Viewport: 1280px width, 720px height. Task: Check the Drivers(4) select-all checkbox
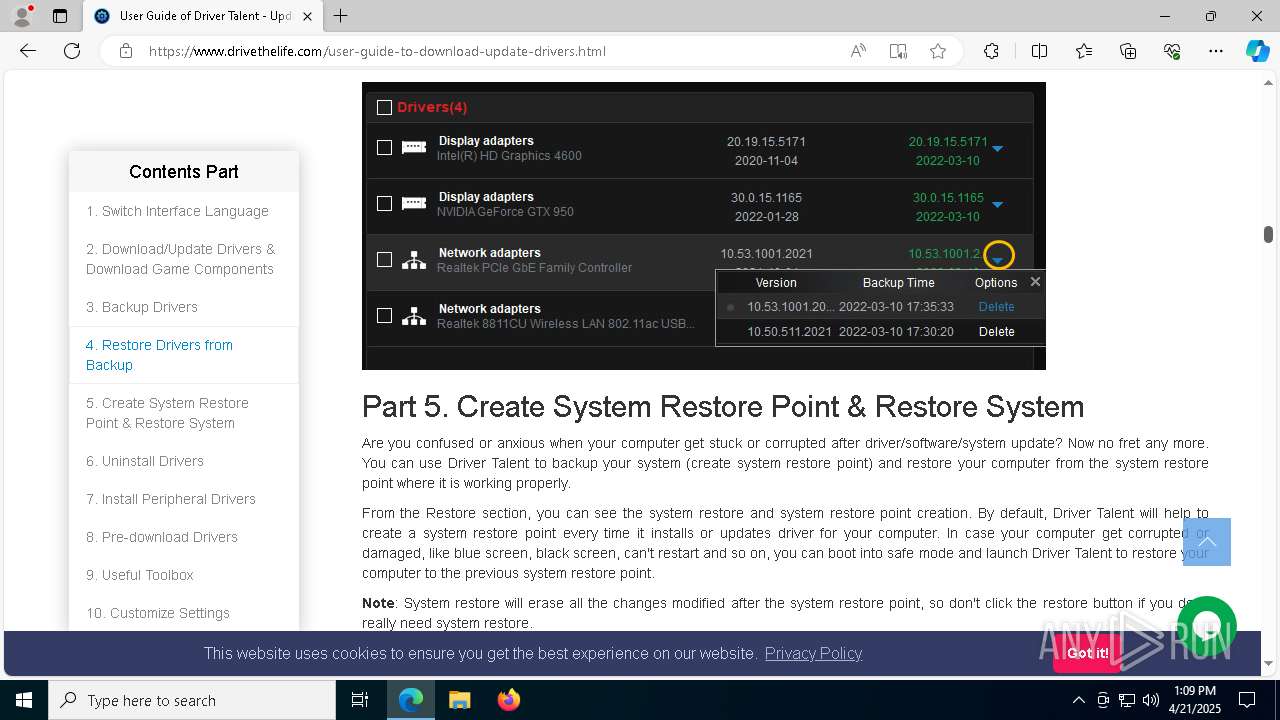point(384,107)
